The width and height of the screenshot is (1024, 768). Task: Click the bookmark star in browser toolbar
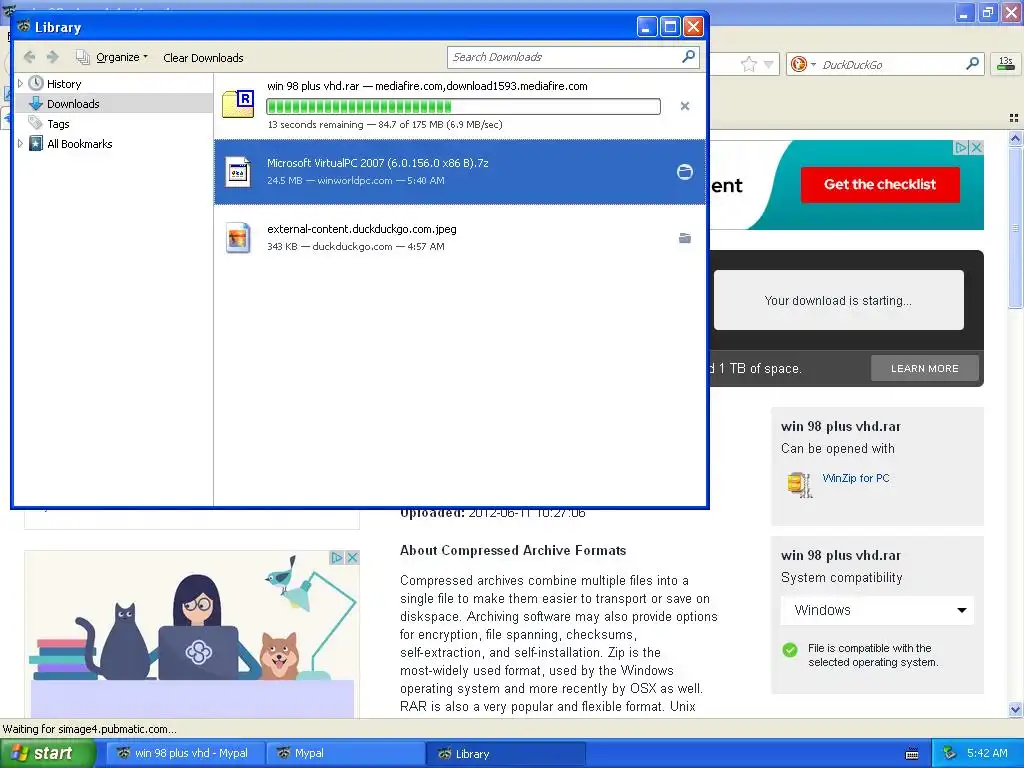pyautogui.click(x=748, y=64)
